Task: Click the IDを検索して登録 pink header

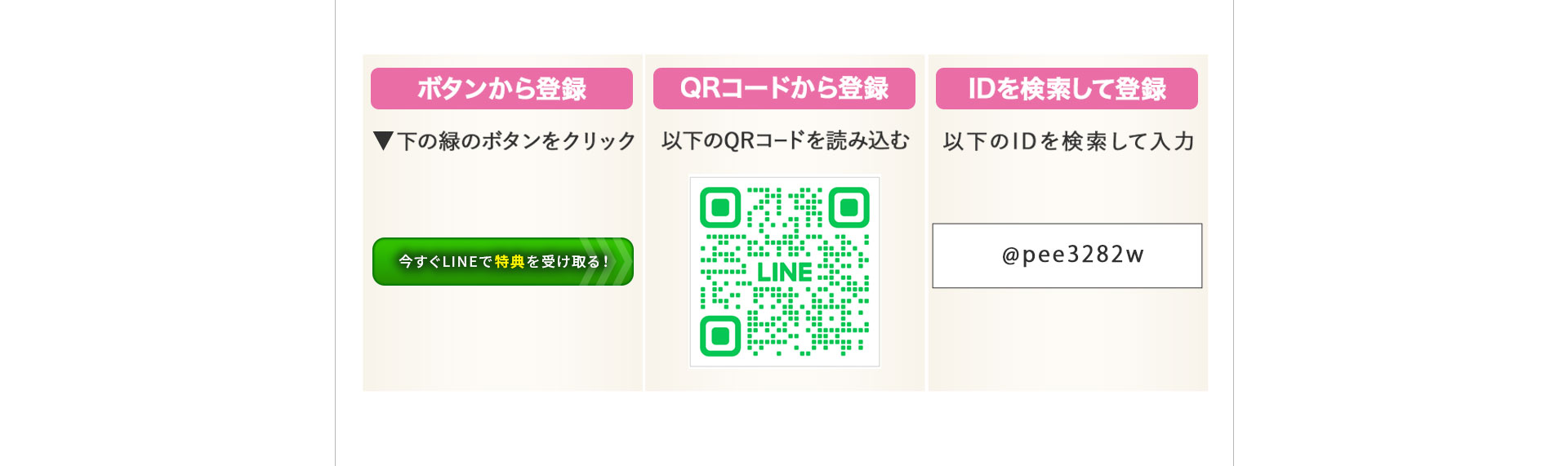Action: coord(1067,88)
